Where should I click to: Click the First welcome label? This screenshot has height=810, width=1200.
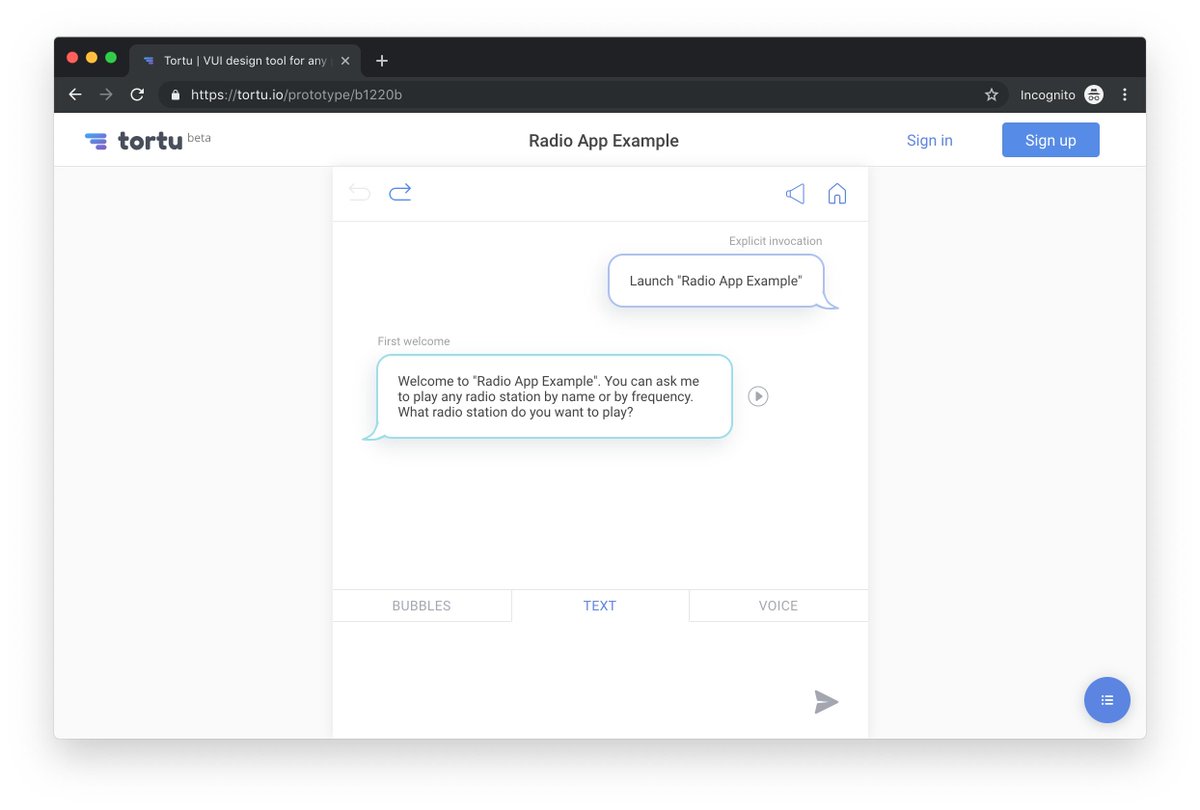tap(414, 342)
